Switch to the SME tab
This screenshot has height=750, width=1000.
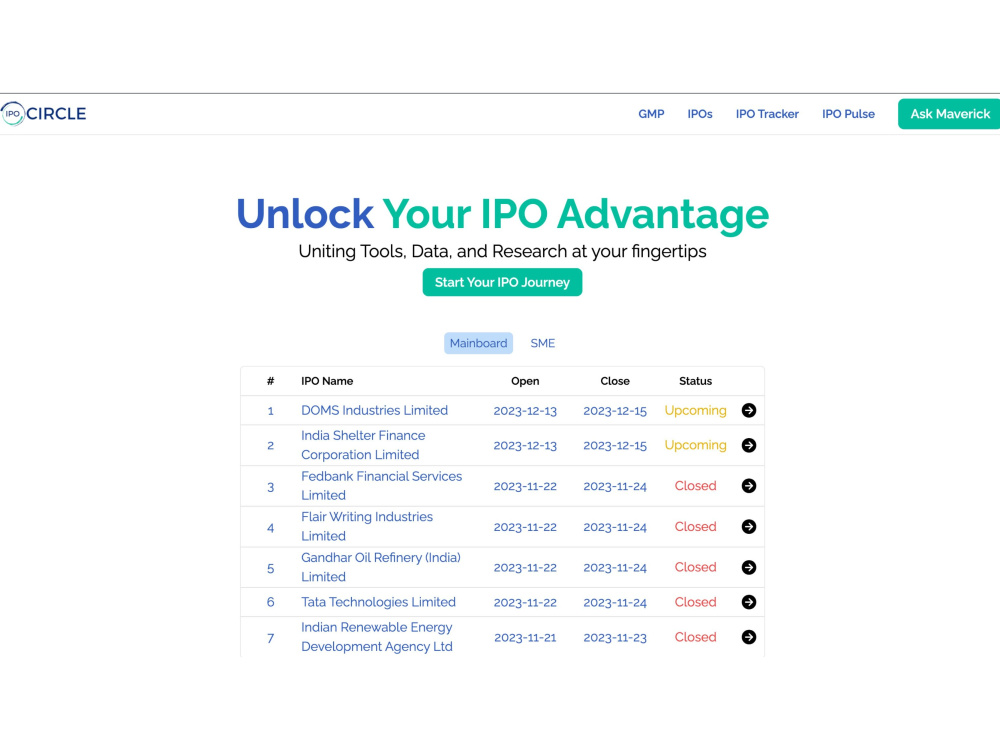(x=543, y=343)
